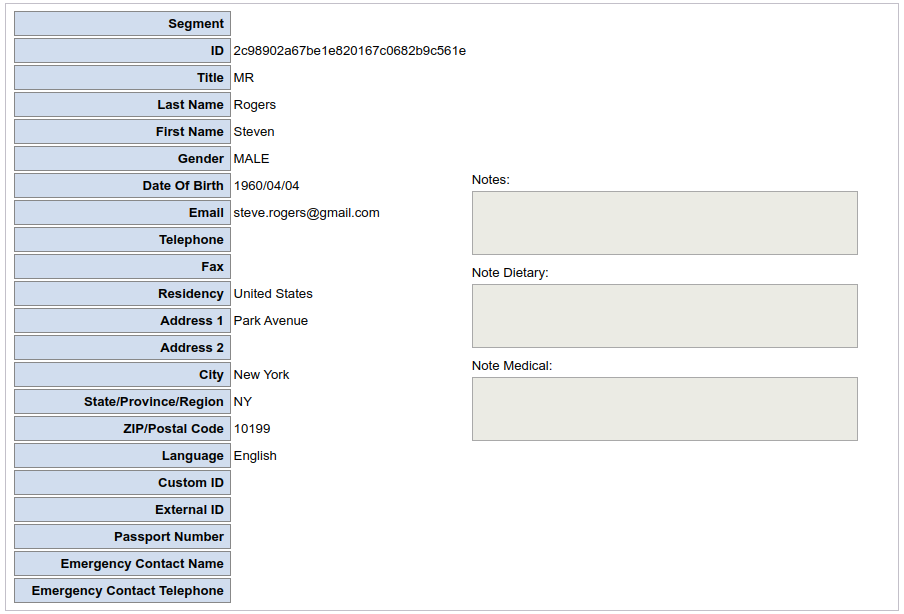Click the Park Avenue address value
Viewport: 904px width, 614px height.
(270, 321)
